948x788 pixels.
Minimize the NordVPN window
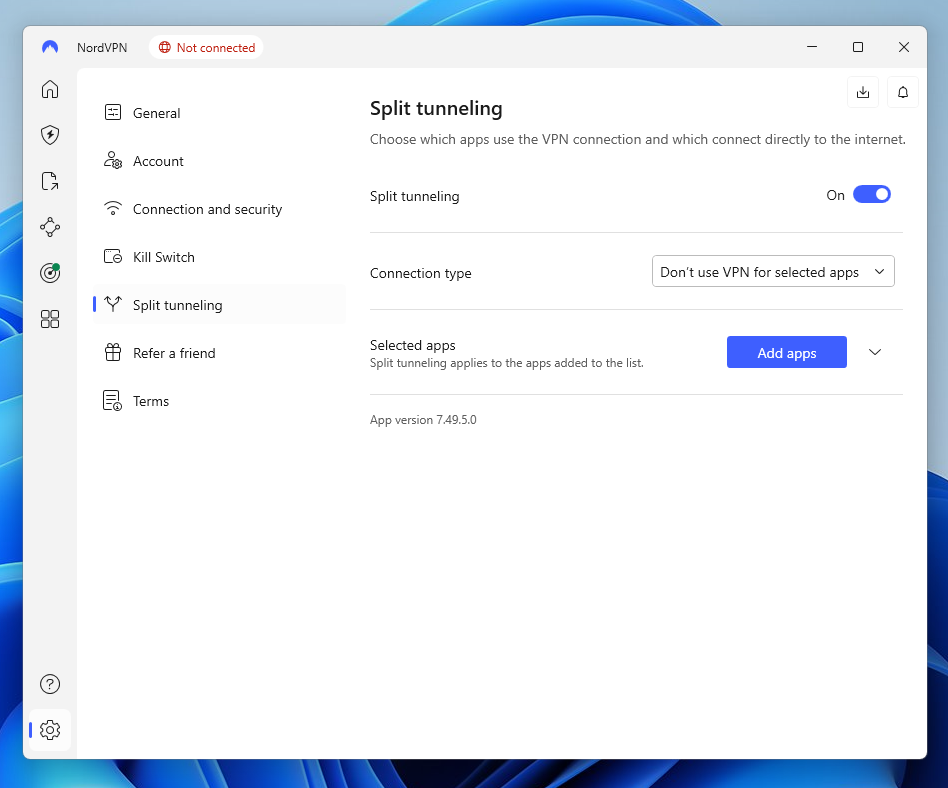pos(812,47)
